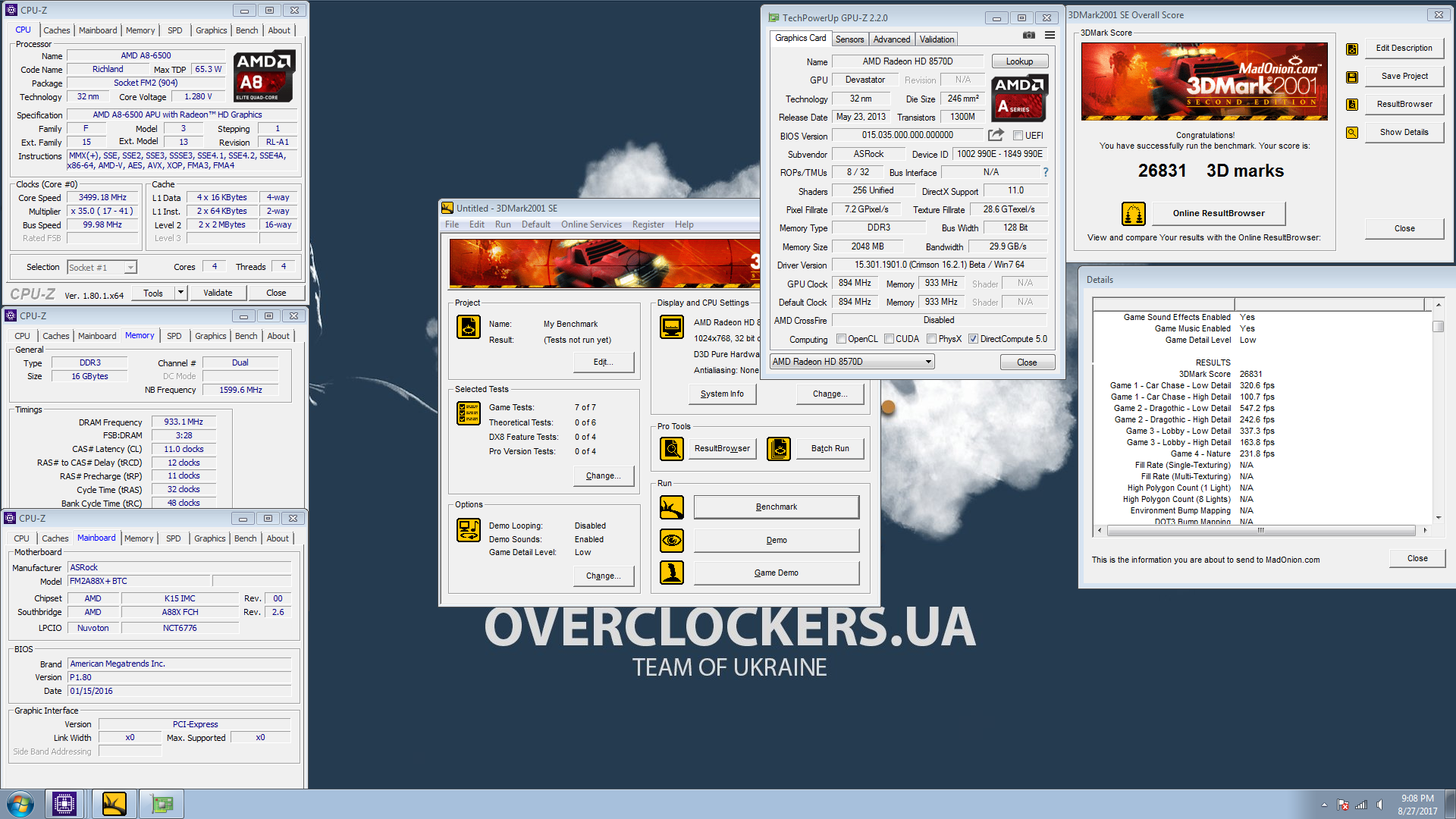Click the Batch Run button
This screenshot has width=1456, height=819.
tap(830, 449)
